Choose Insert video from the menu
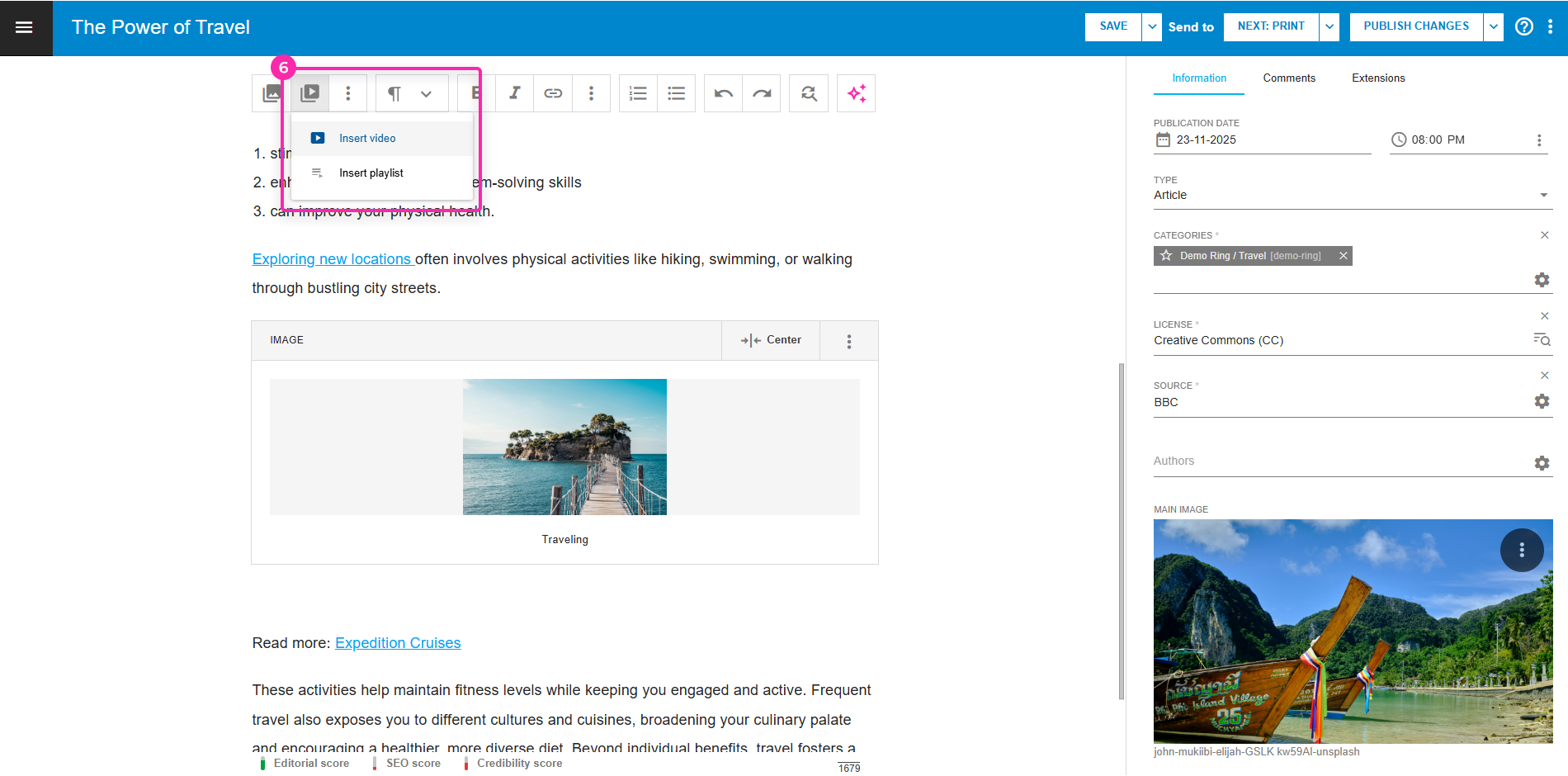The height and width of the screenshot is (776, 1568). point(367,139)
